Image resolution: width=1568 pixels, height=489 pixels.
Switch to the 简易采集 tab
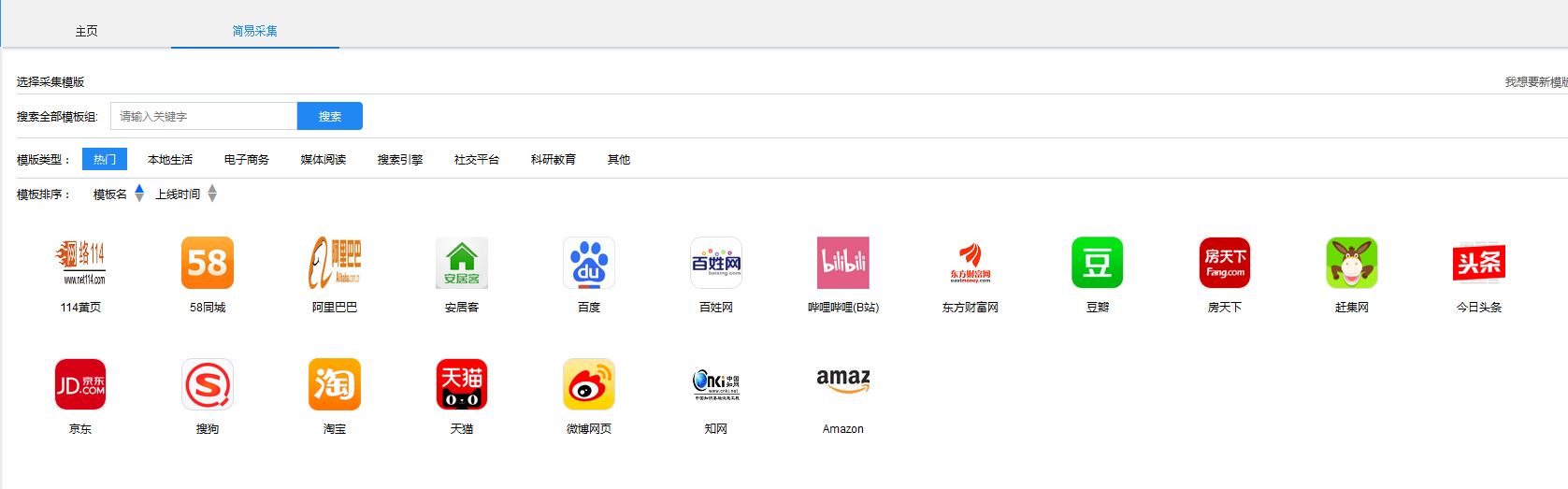254,31
